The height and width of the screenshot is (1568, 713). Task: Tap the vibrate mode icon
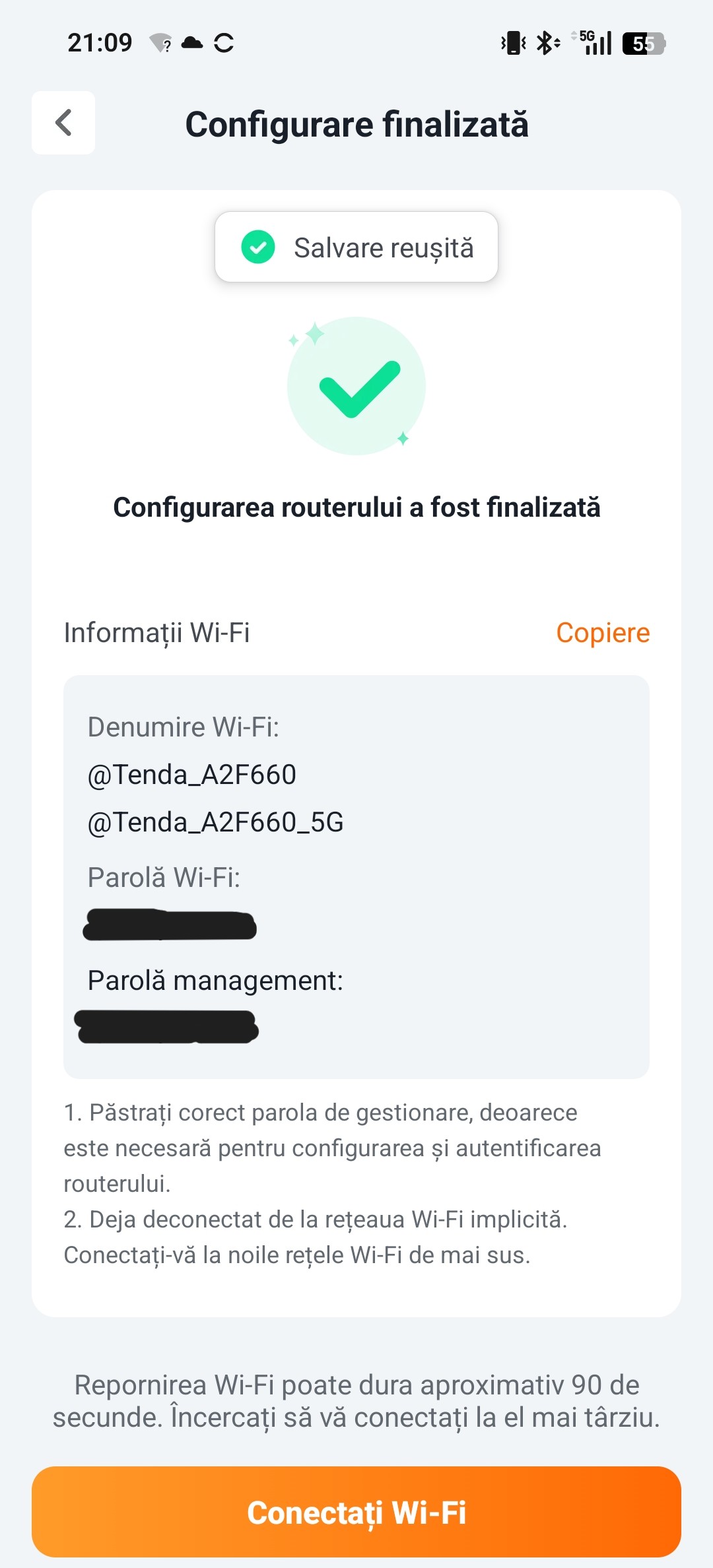(513, 44)
